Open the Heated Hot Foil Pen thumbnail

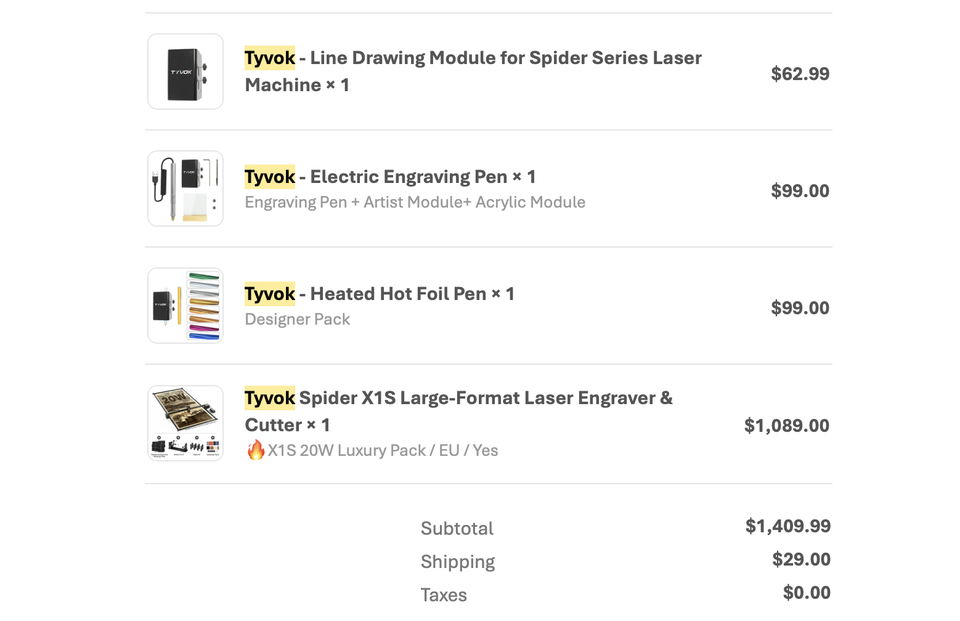click(186, 306)
